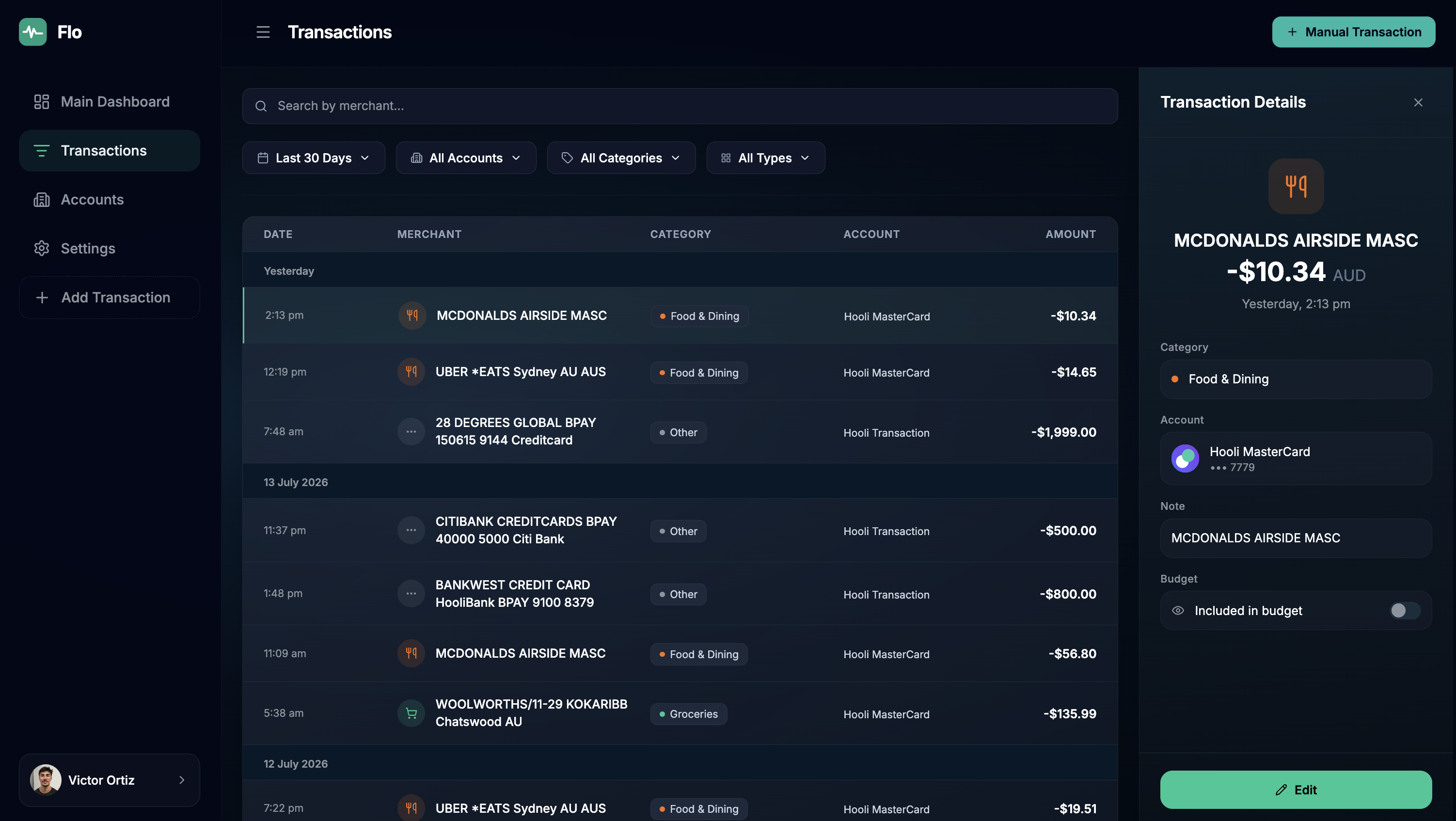
Task: Click the Food & Dining tag on 7:22 pm row
Action: point(698,809)
